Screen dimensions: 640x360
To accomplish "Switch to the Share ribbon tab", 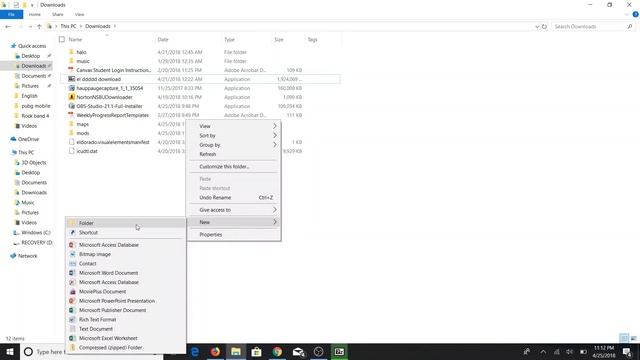I will [x=58, y=14].
